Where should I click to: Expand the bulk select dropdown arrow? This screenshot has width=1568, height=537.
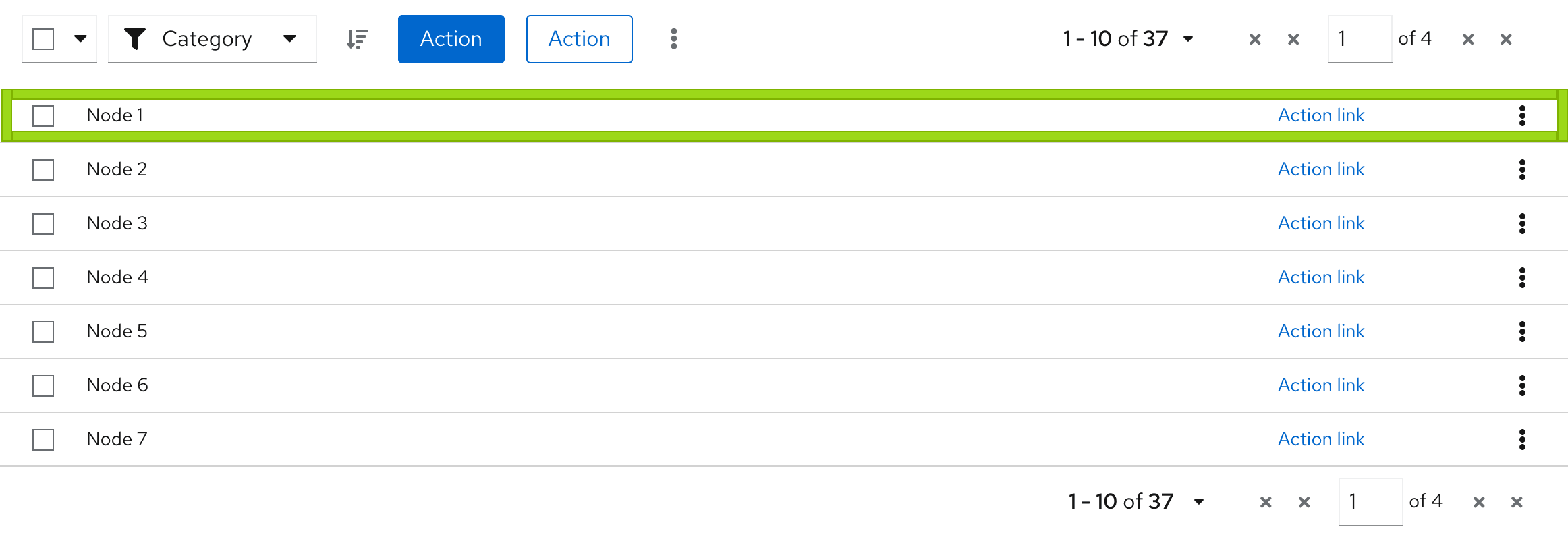point(80,38)
